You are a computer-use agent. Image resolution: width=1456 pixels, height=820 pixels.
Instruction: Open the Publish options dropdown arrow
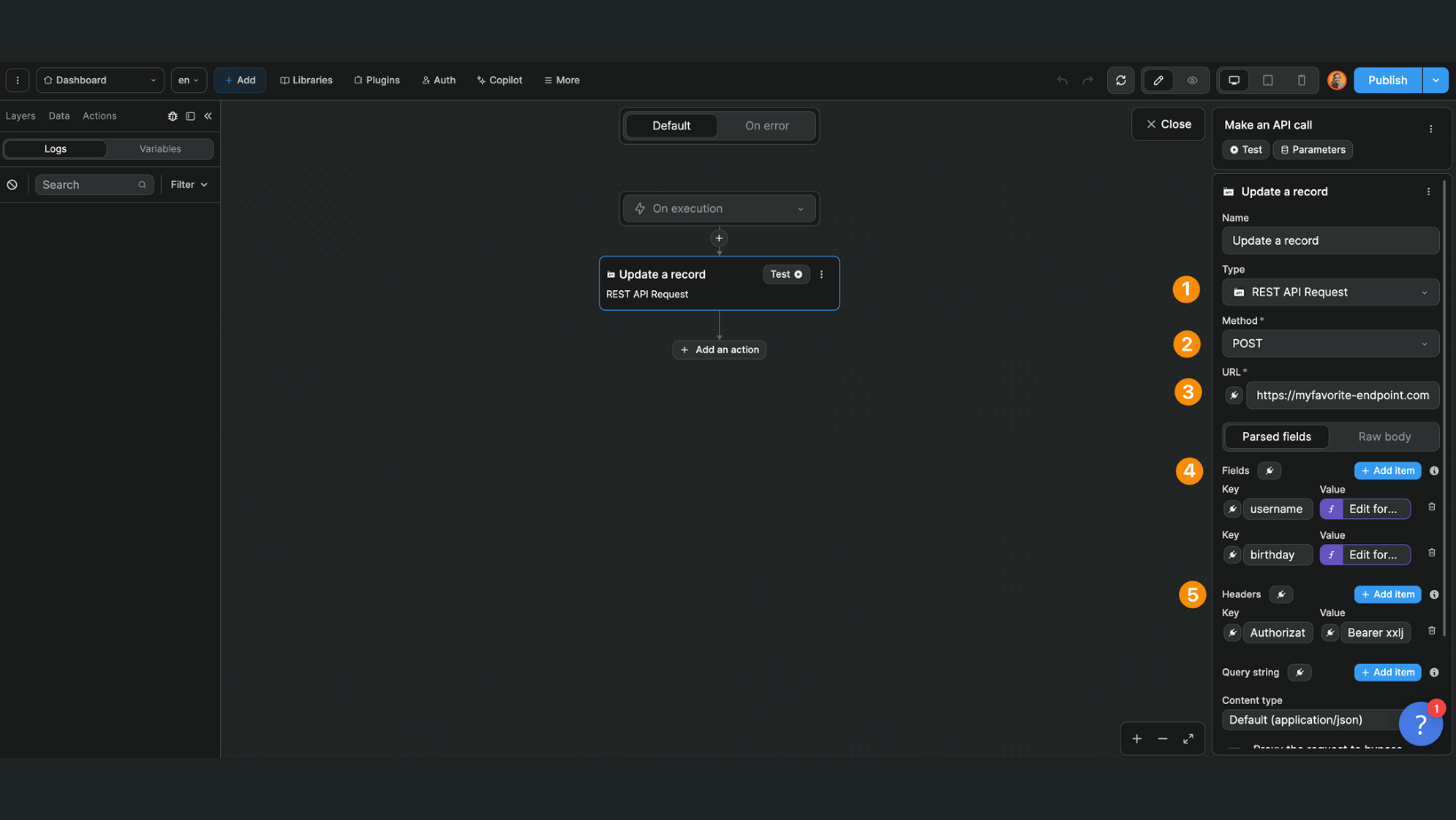pyautogui.click(x=1435, y=80)
